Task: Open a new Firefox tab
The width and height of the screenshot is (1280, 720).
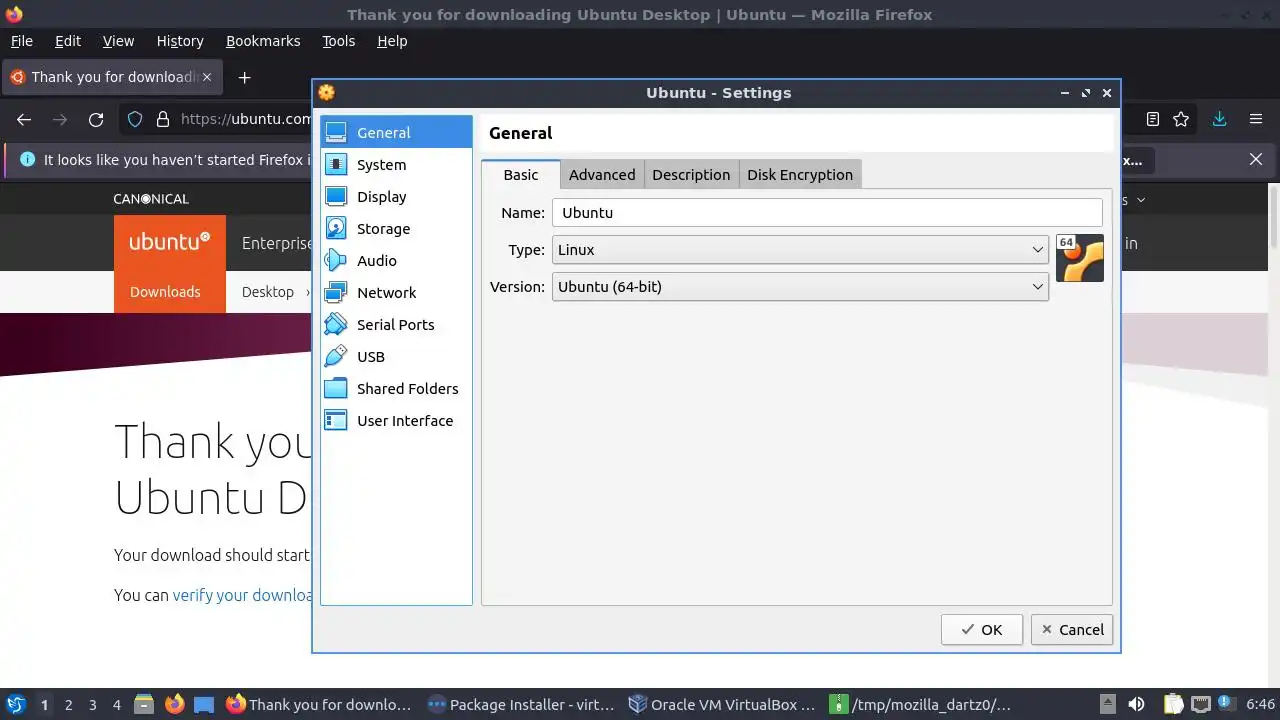Action: tap(244, 77)
